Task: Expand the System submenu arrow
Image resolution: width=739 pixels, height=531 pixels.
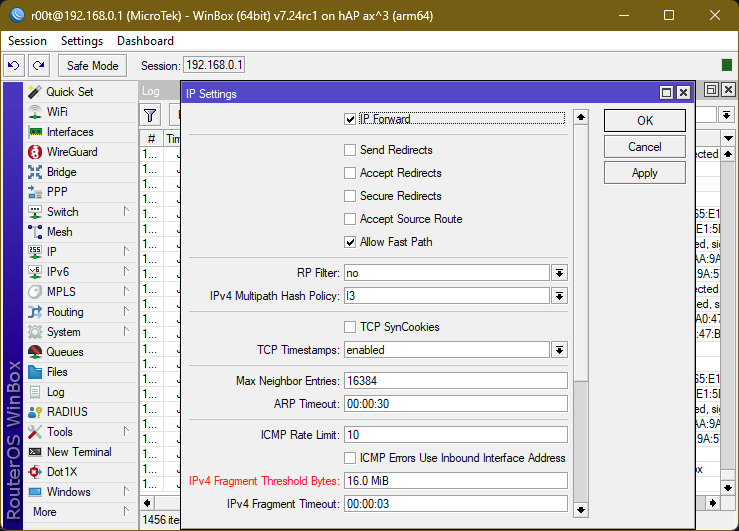Action: click(126, 332)
